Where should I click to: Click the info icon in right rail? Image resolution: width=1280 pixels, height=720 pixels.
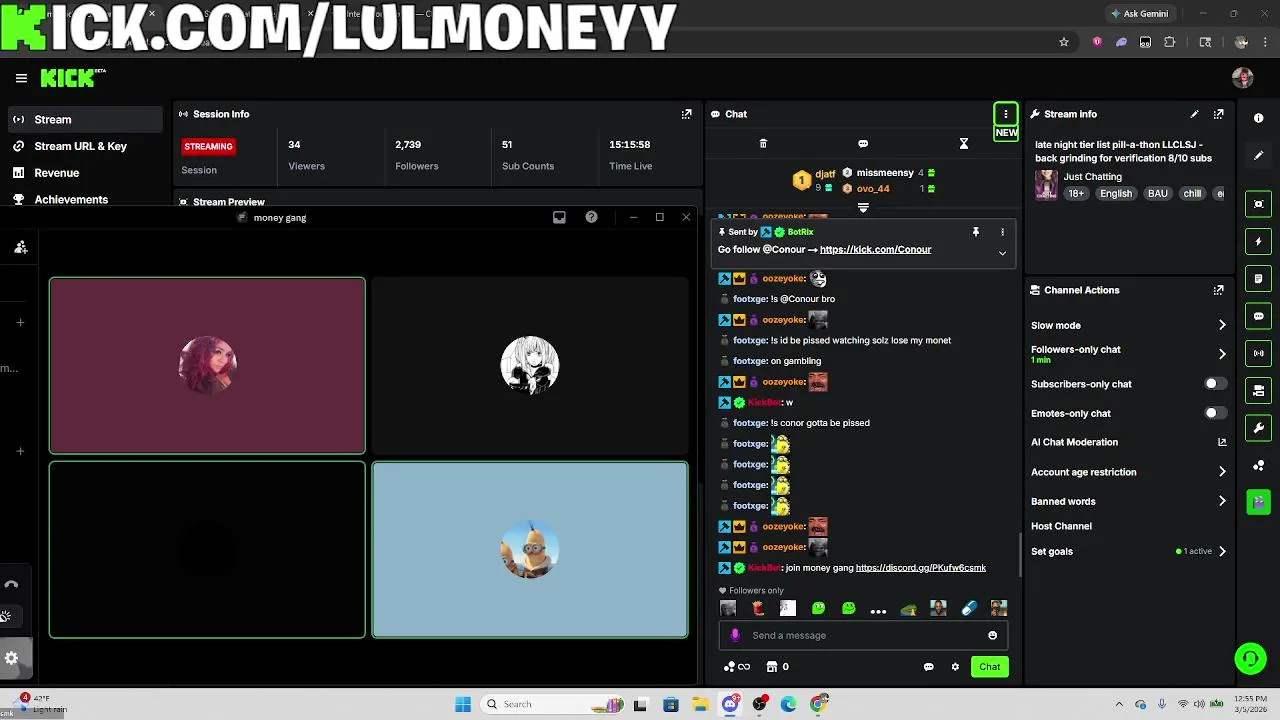click(1258, 118)
